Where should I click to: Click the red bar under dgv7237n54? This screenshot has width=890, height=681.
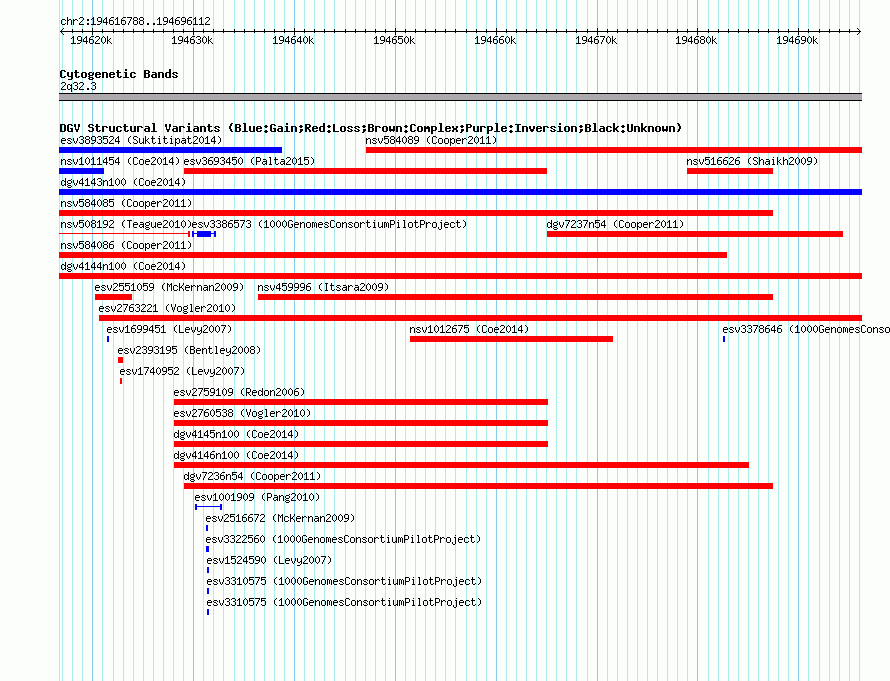coord(695,234)
